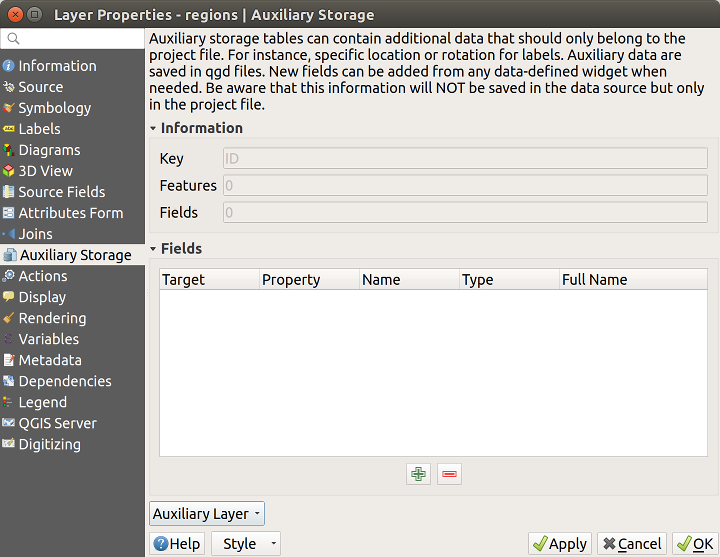
Task: Click the search box above the sidebar
Action: tap(72, 39)
